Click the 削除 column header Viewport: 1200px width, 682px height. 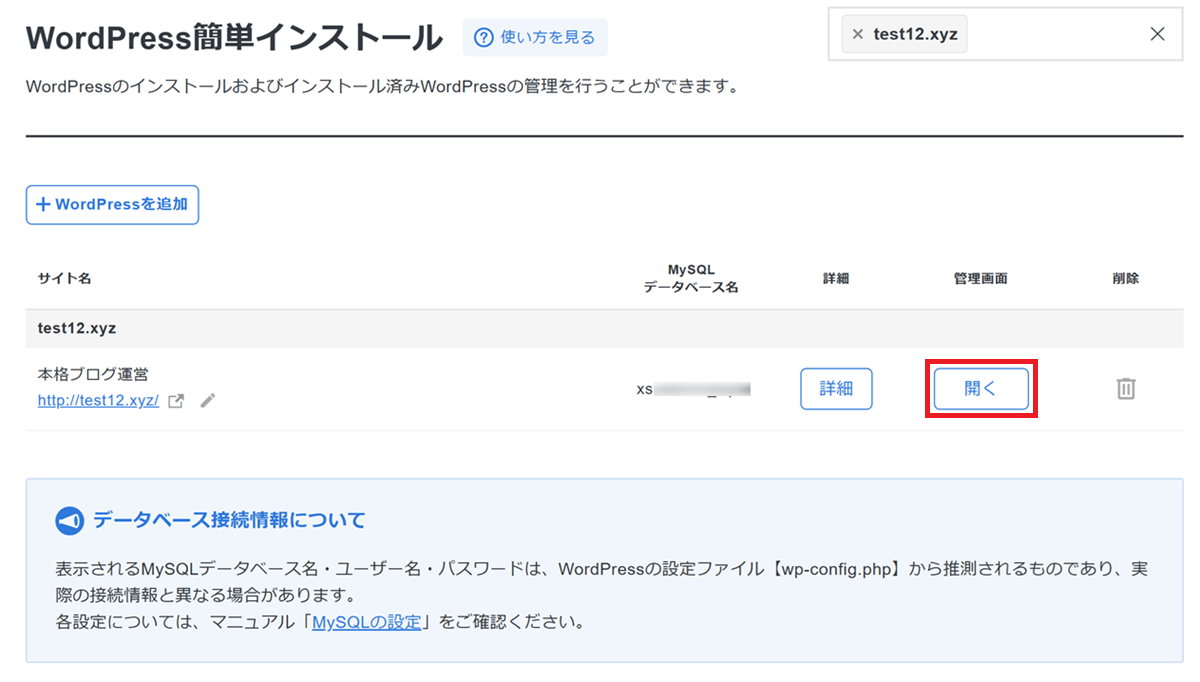coord(1125,279)
